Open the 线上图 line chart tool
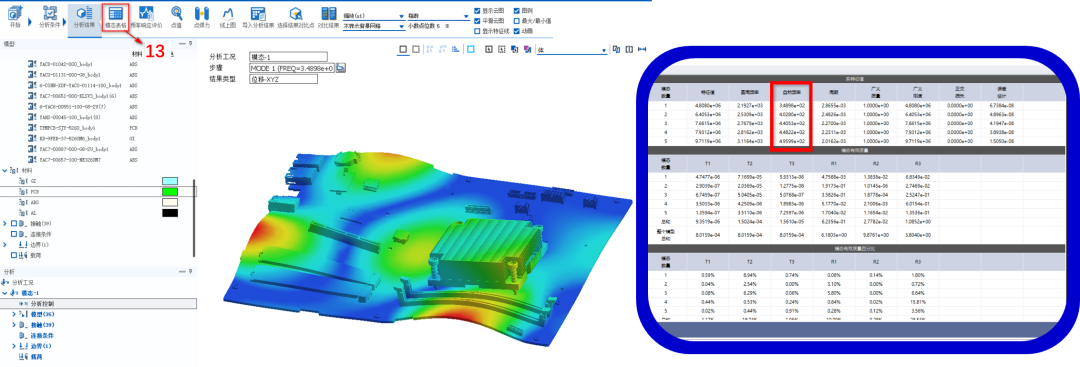The width and height of the screenshot is (1080, 367). point(228,16)
